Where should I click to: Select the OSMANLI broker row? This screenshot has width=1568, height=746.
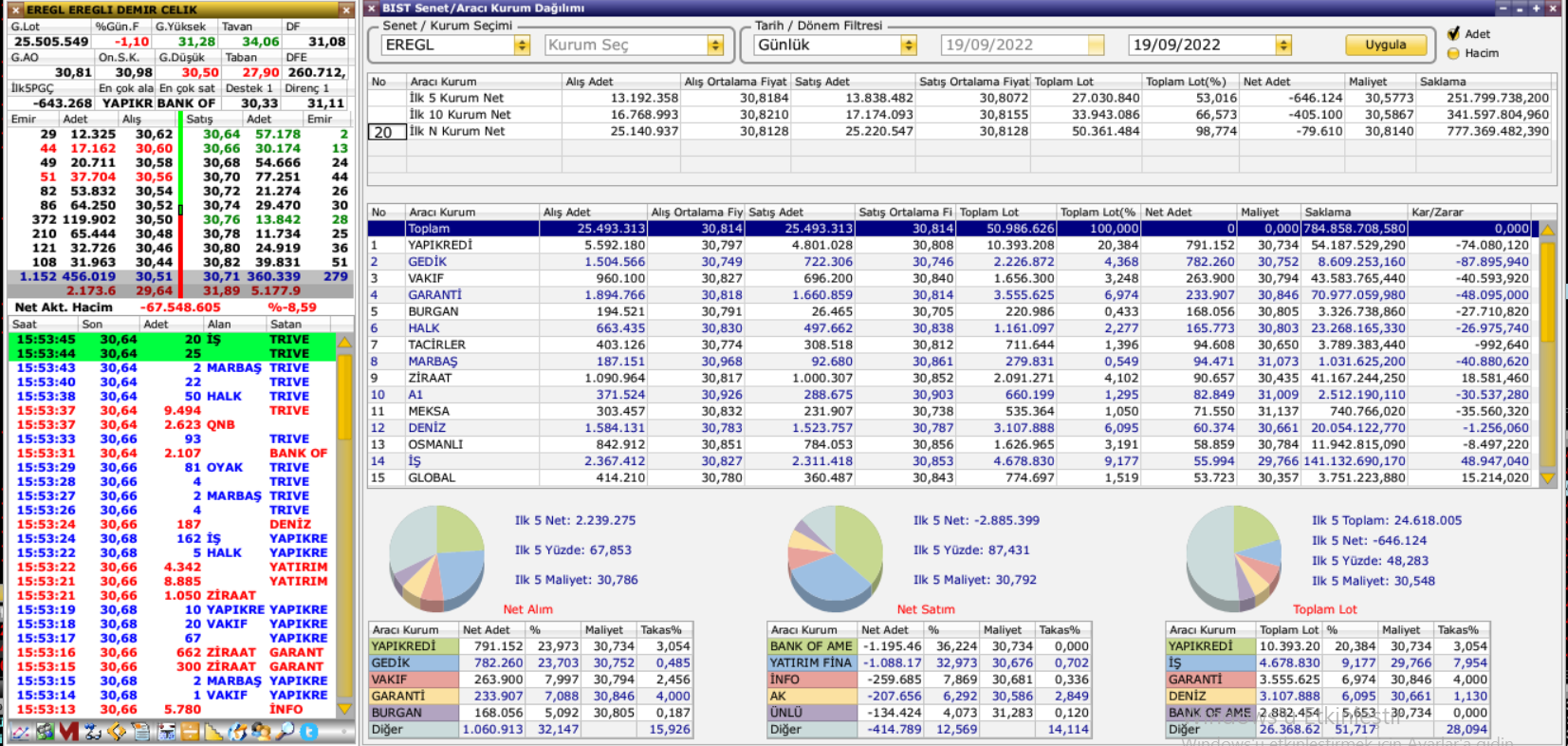tap(950, 444)
